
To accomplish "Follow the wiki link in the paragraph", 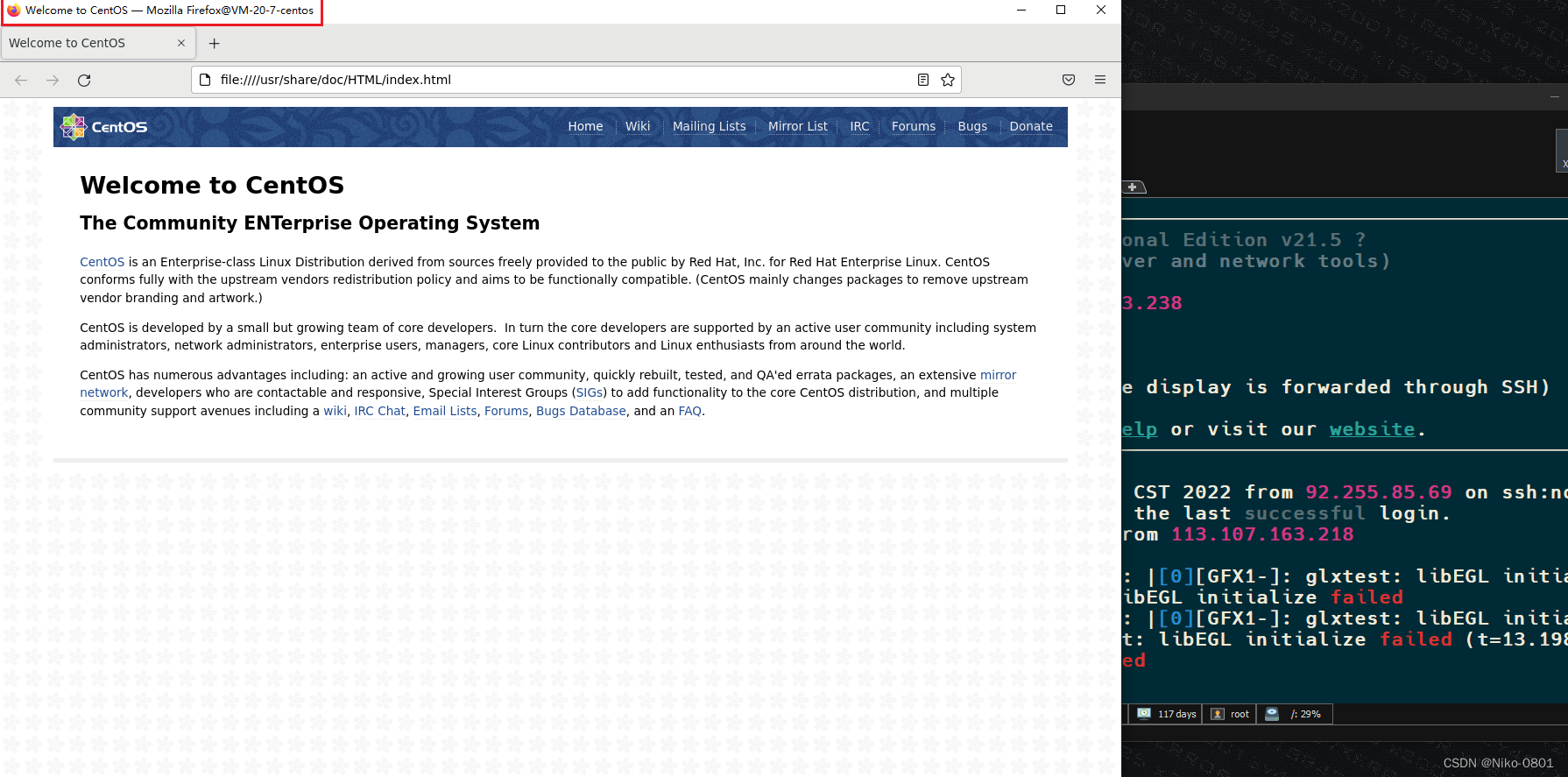I will click(335, 411).
